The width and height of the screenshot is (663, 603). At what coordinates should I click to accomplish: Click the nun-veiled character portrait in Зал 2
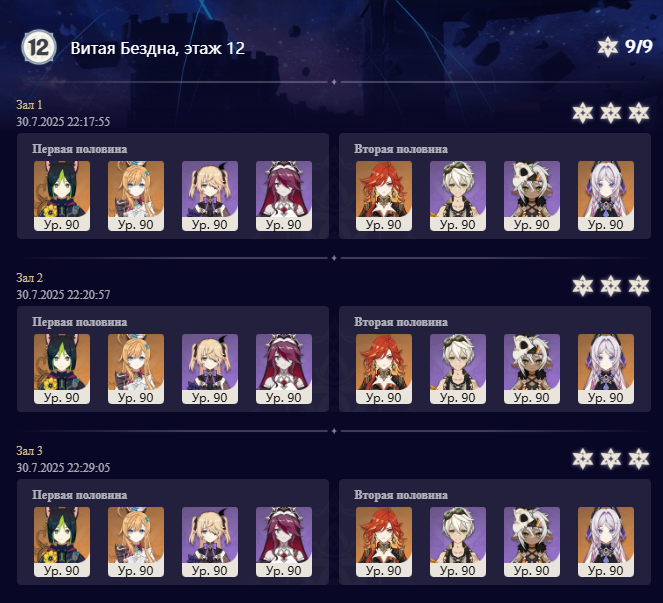(284, 369)
